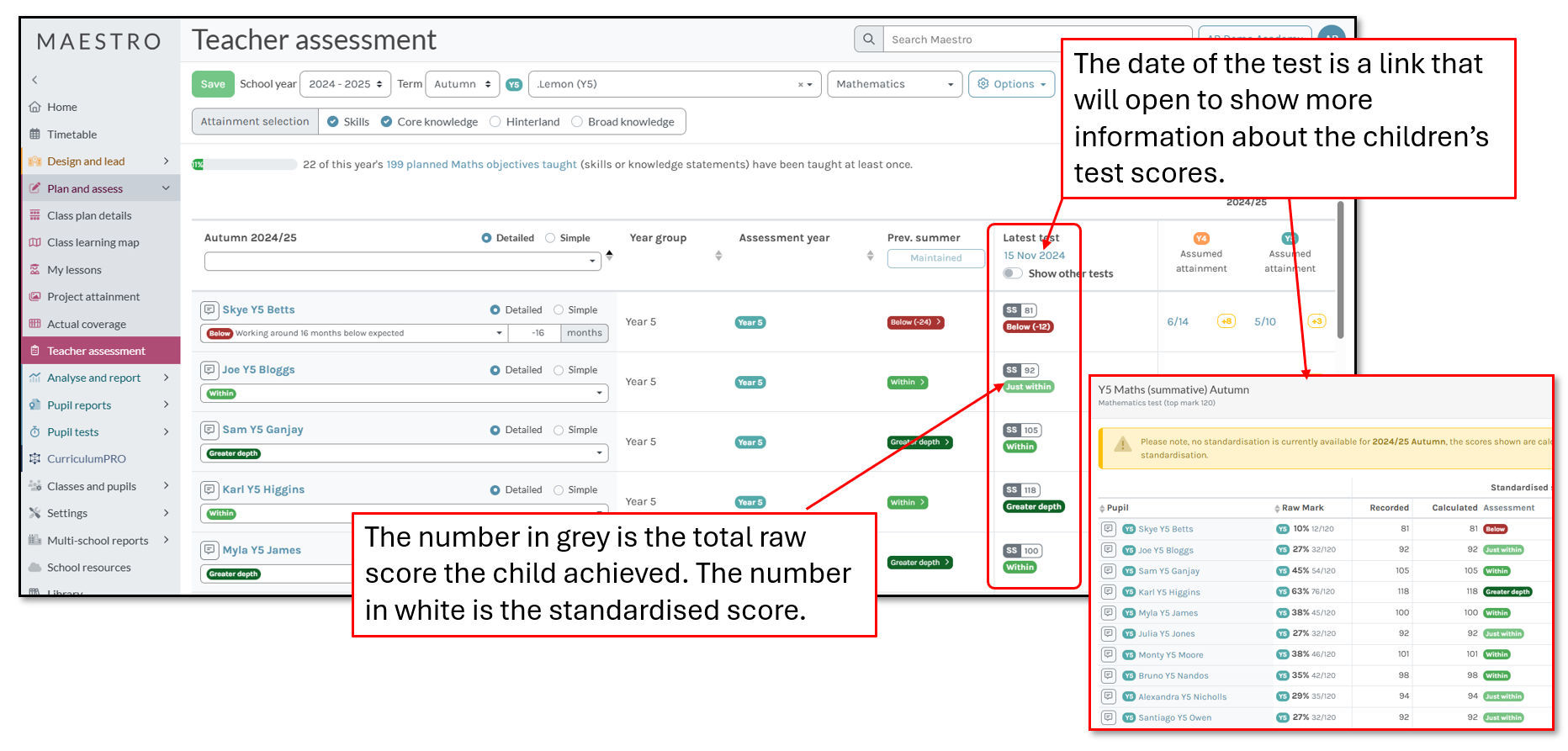The height and width of the screenshot is (751, 1568).
Task: Click the CurriculumPRO sidebar icon
Action: point(34,459)
